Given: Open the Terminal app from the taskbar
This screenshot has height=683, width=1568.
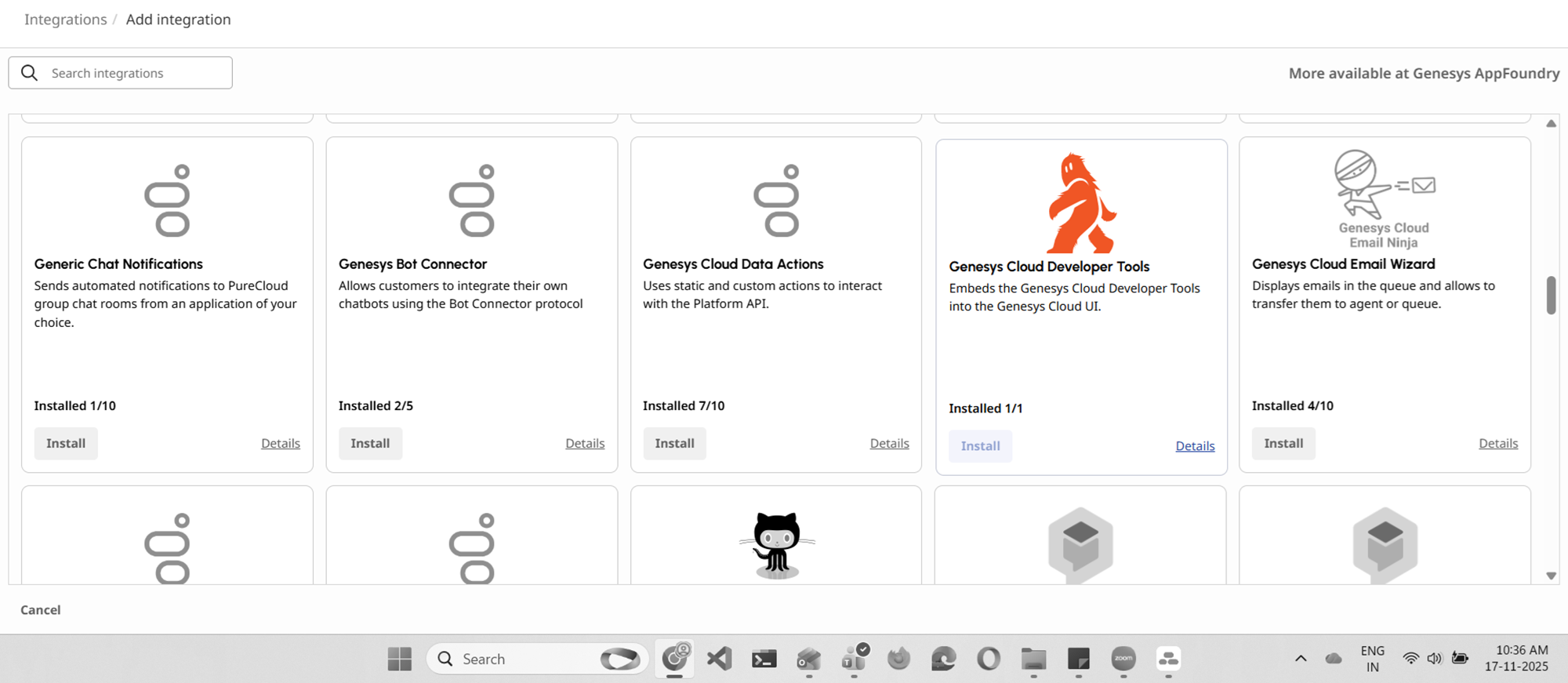Looking at the screenshot, I should [764, 659].
